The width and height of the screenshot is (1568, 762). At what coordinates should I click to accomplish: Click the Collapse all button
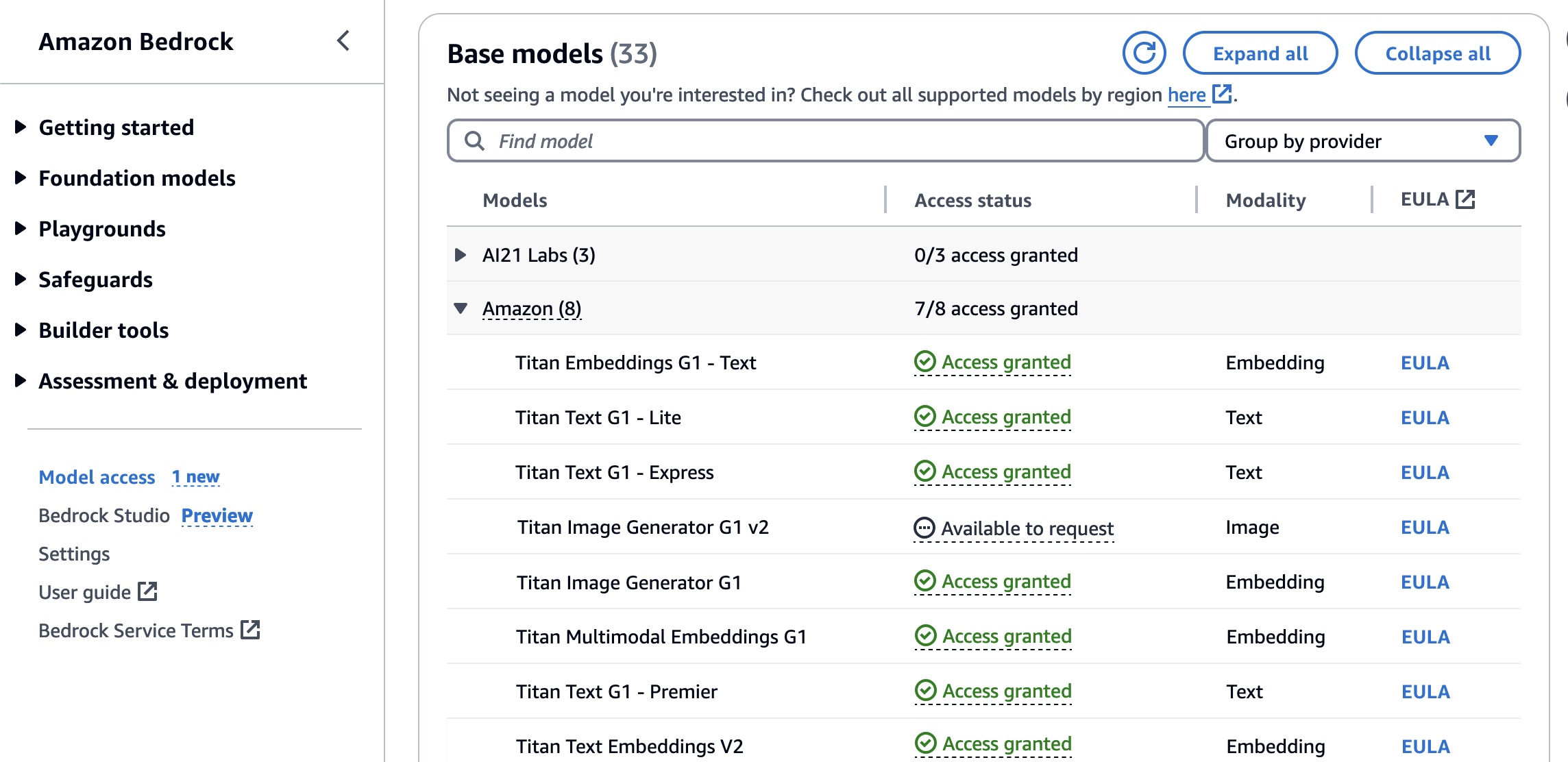[1437, 53]
